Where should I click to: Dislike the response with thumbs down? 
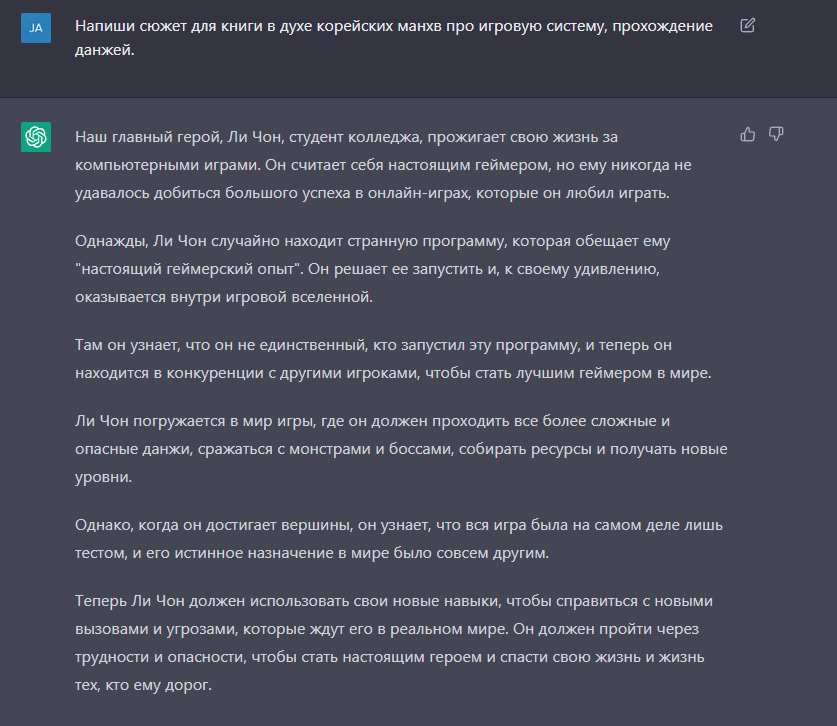pyautogui.click(x=776, y=134)
